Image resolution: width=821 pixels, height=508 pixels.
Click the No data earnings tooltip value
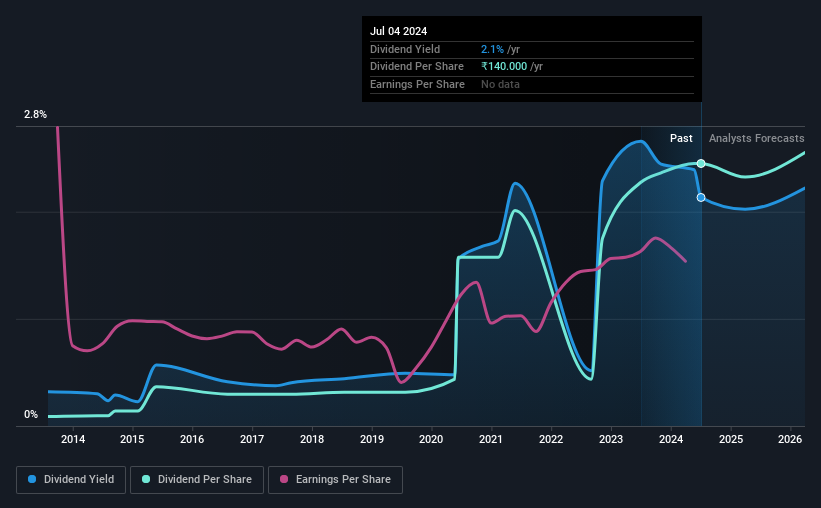(500, 85)
